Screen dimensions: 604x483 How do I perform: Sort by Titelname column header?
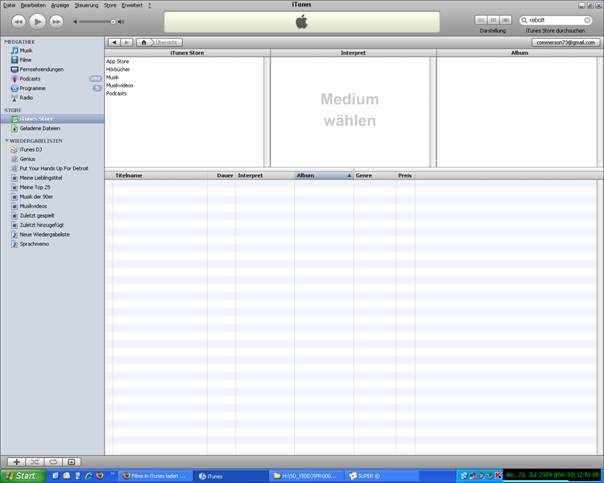(x=160, y=175)
